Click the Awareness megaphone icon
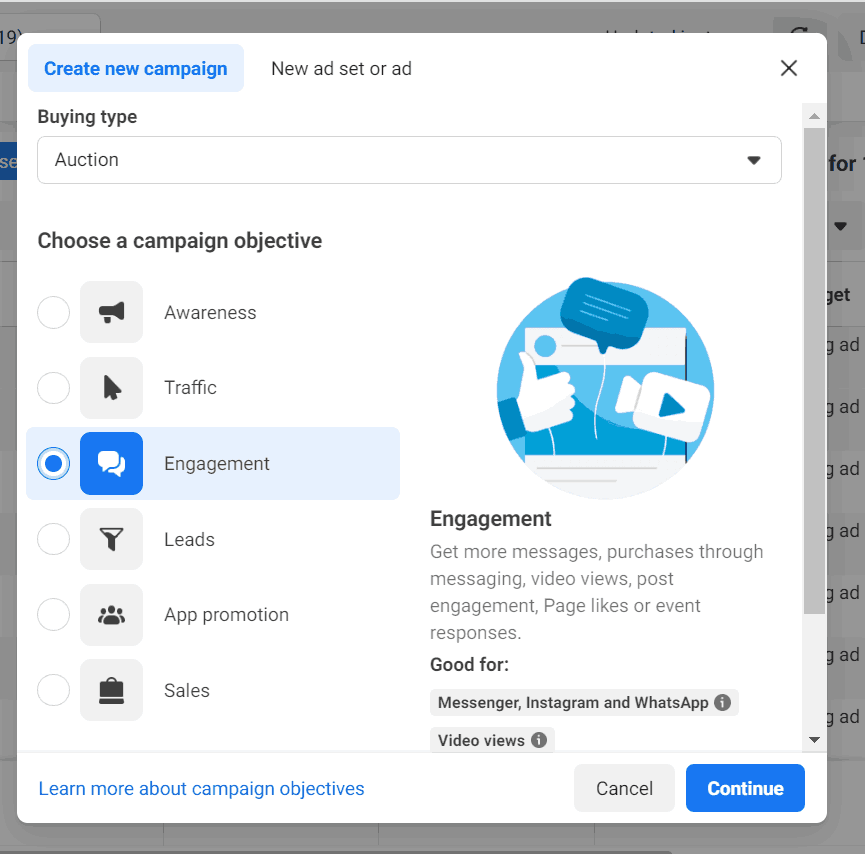 (111, 313)
